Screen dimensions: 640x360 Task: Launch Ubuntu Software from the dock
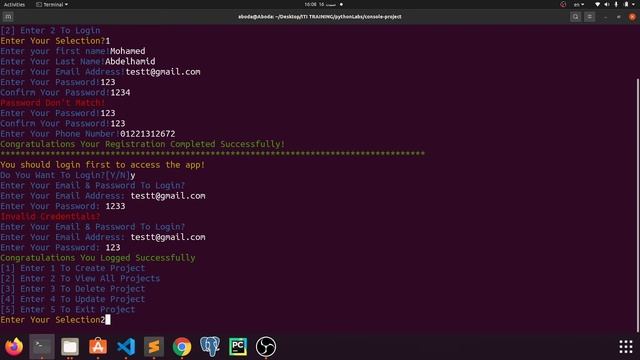click(98, 347)
